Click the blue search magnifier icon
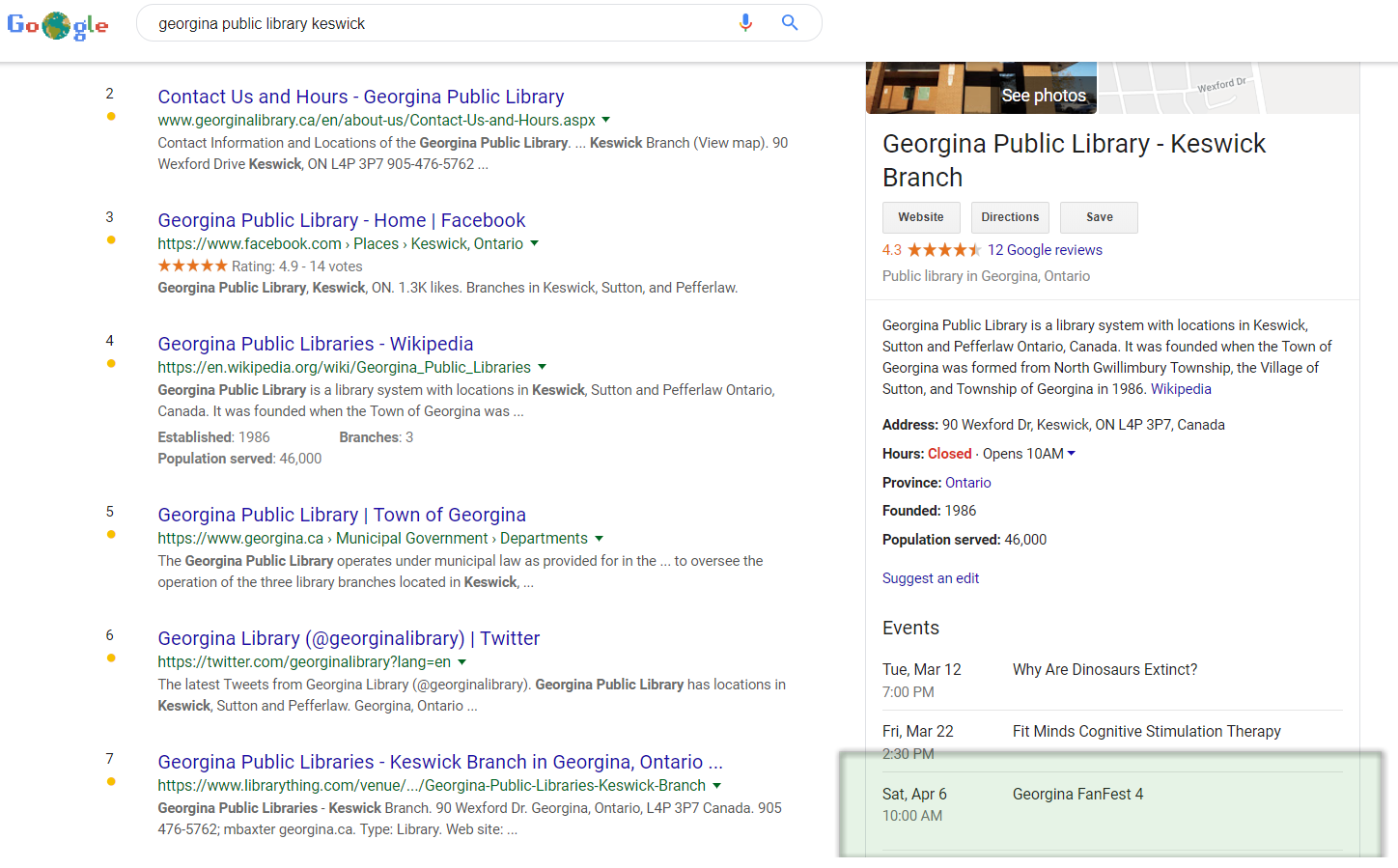Image resolution: width=1398 pixels, height=868 pixels. [x=790, y=23]
